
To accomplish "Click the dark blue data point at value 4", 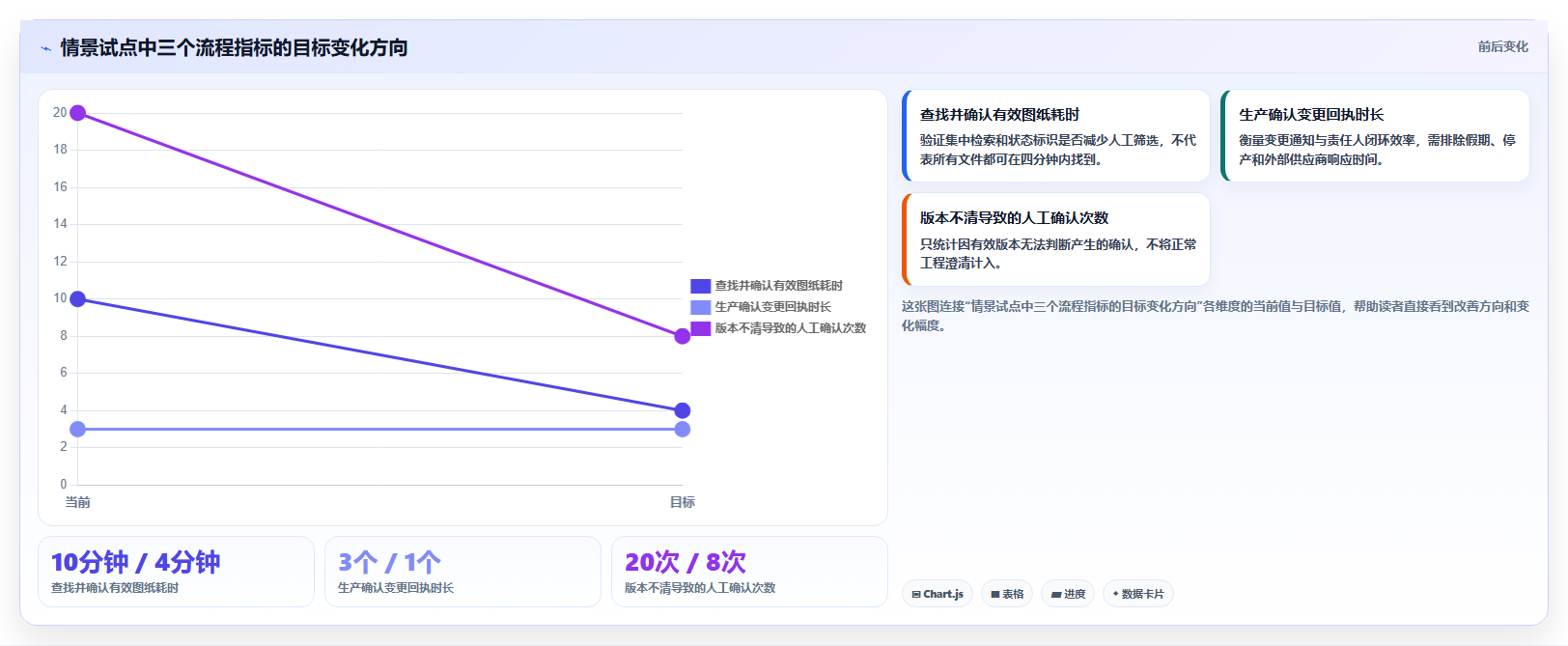I will pos(683,410).
